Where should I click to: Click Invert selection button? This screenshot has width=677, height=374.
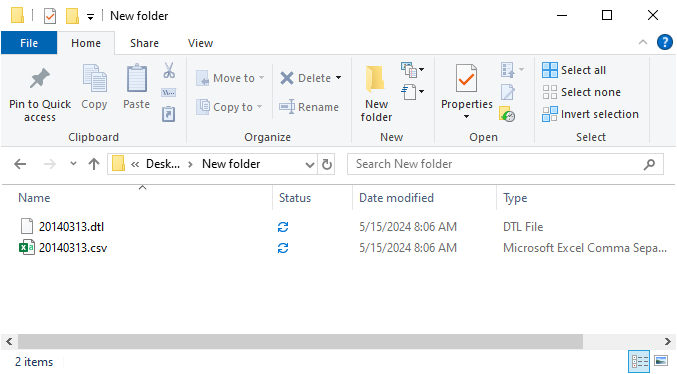coord(590,114)
